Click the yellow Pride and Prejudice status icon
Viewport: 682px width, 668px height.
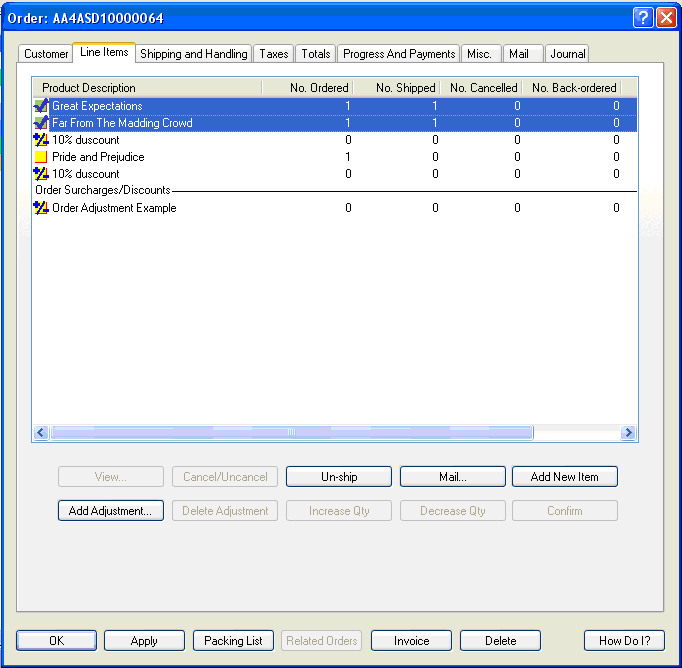(x=41, y=157)
